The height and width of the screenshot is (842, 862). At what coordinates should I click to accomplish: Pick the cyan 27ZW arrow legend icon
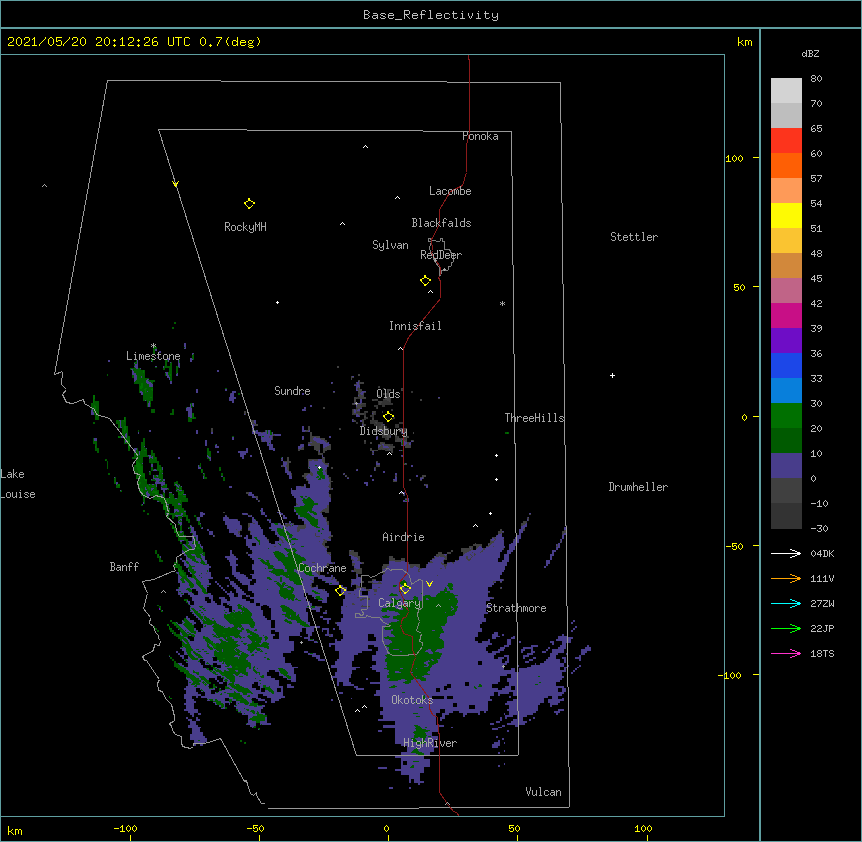point(786,603)
